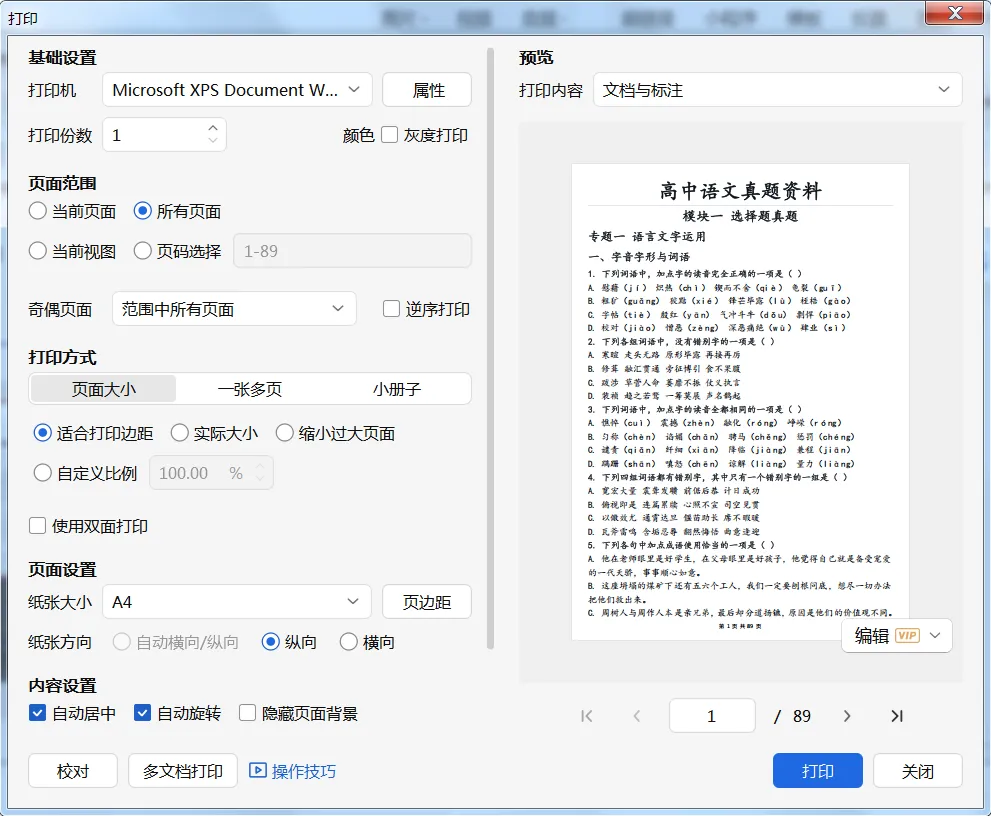991x816 pixels.
Task: Click the 关闭 button
Action: [918, 770]
